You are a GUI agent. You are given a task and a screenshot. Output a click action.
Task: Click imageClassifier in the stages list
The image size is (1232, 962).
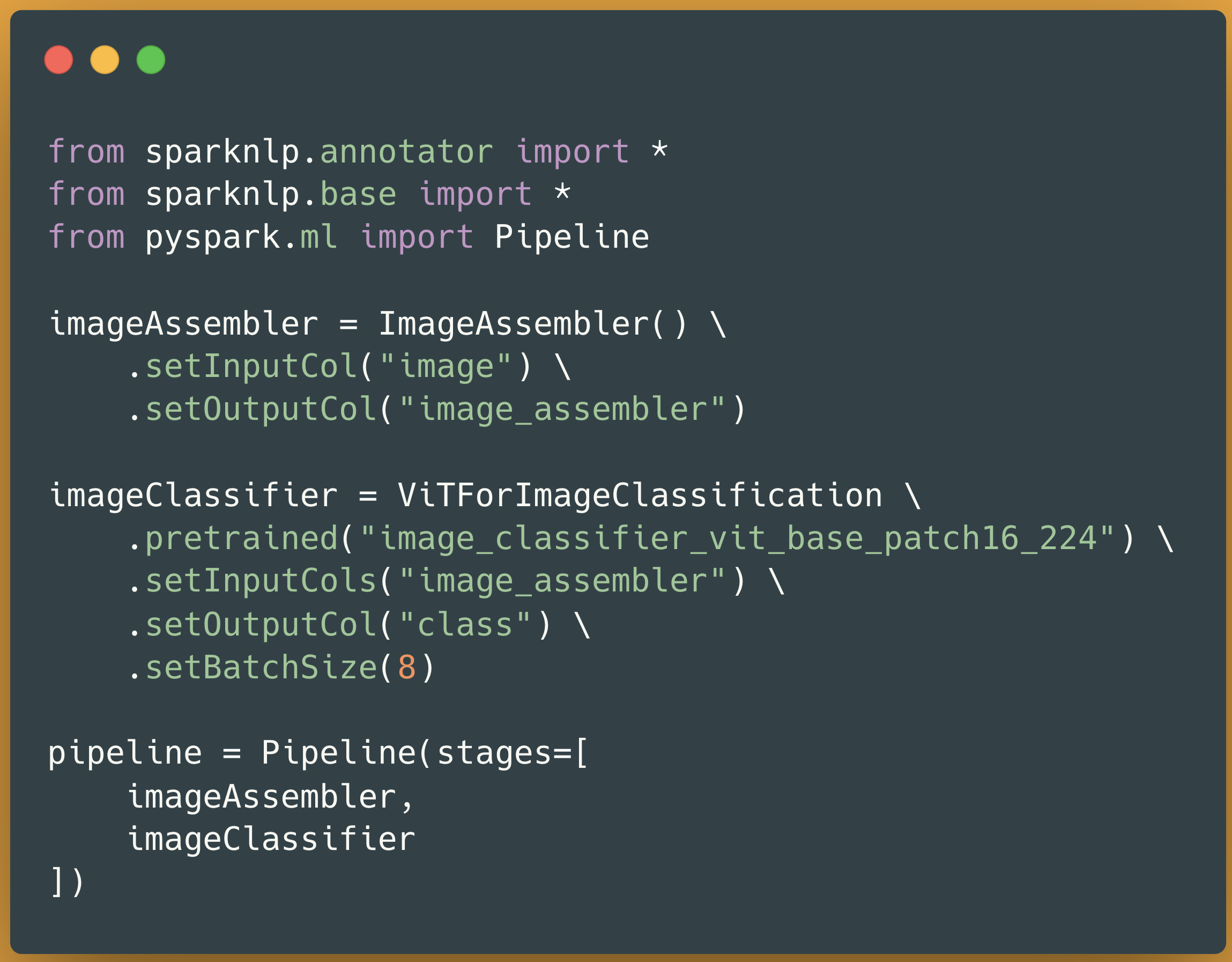click(x=271, y=839)
